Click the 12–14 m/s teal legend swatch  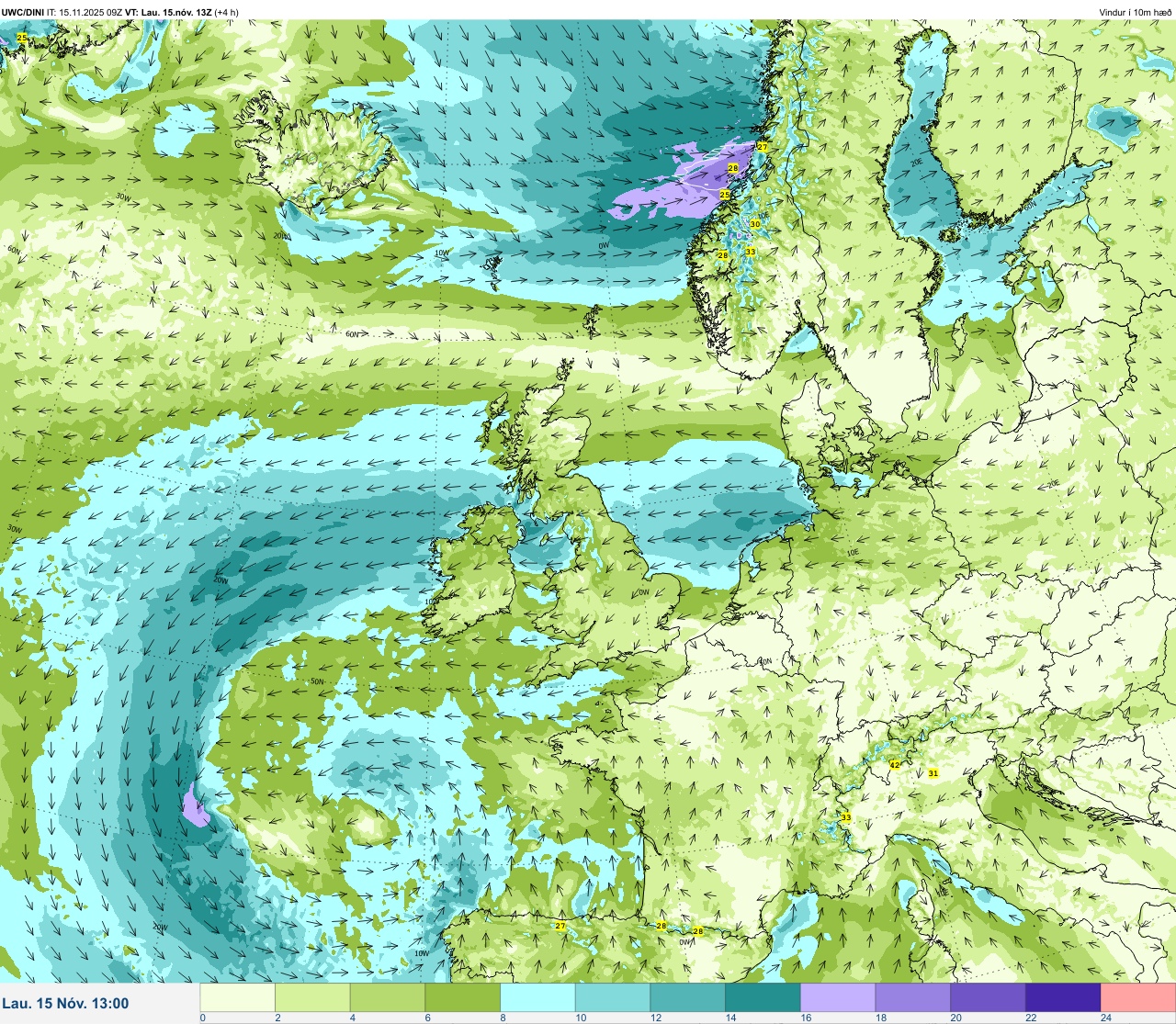point(688,997)
